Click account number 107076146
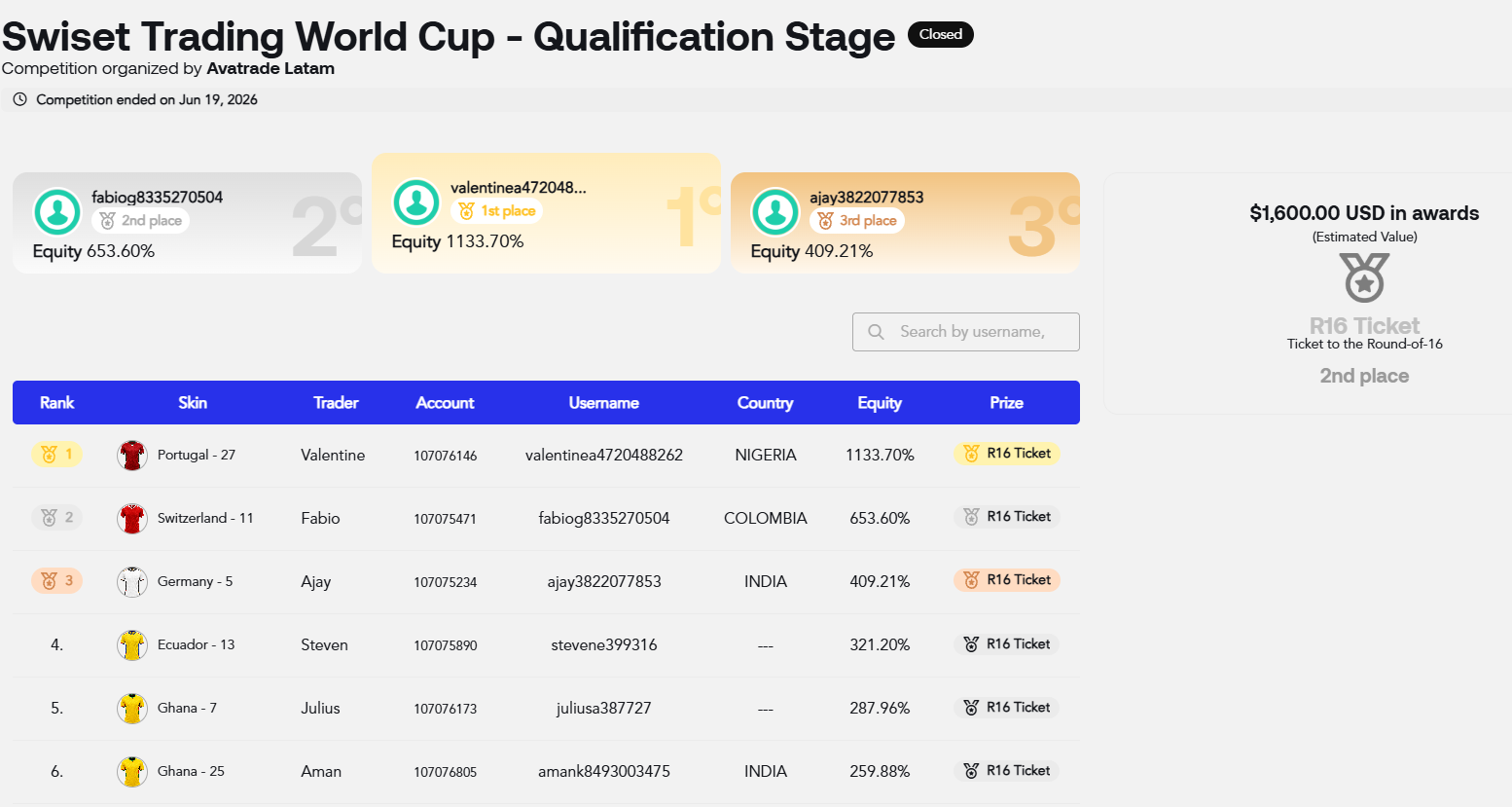The height and width of the screenshot is (807, 1512). [446, 456]
